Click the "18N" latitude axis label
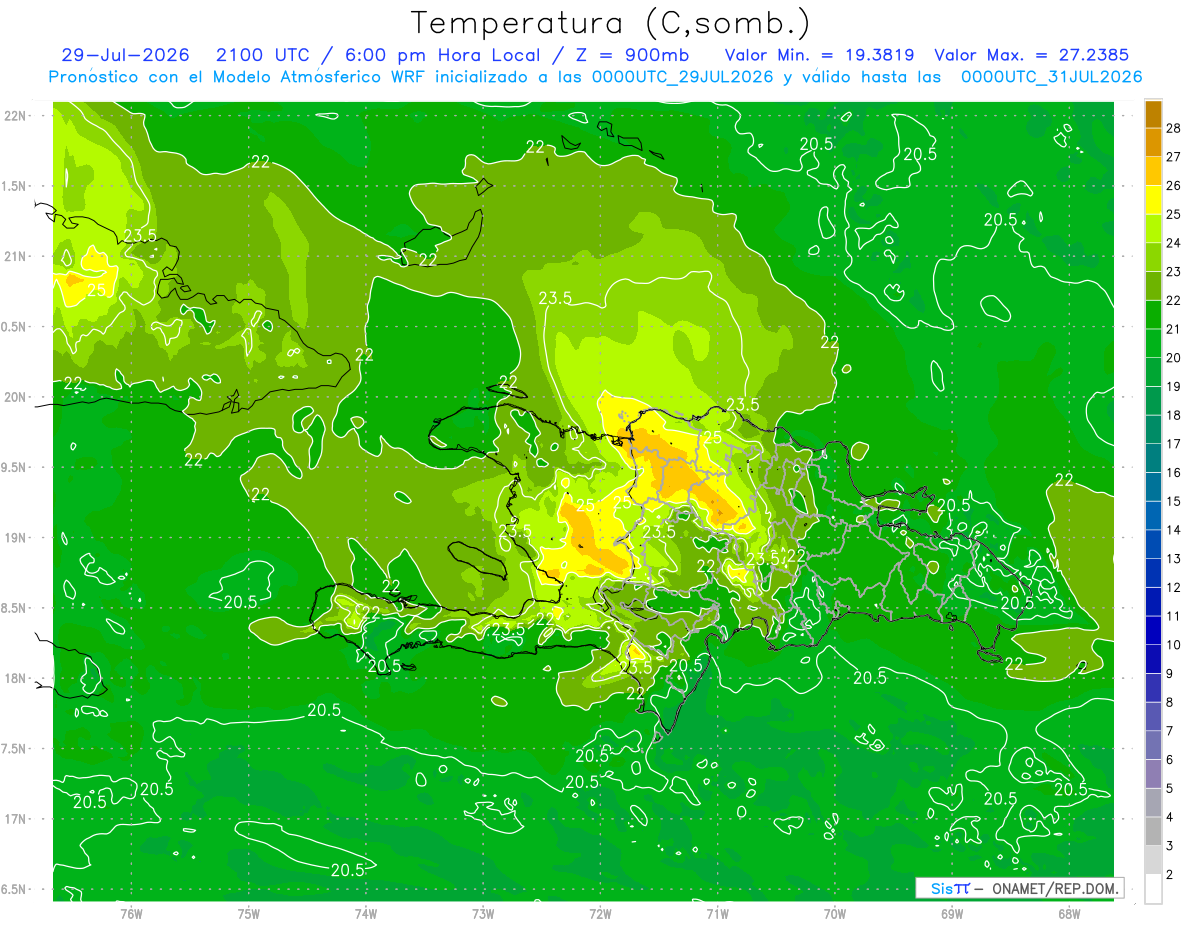The height and width of the screenshot is (927, 1200). tap(16, 678)
